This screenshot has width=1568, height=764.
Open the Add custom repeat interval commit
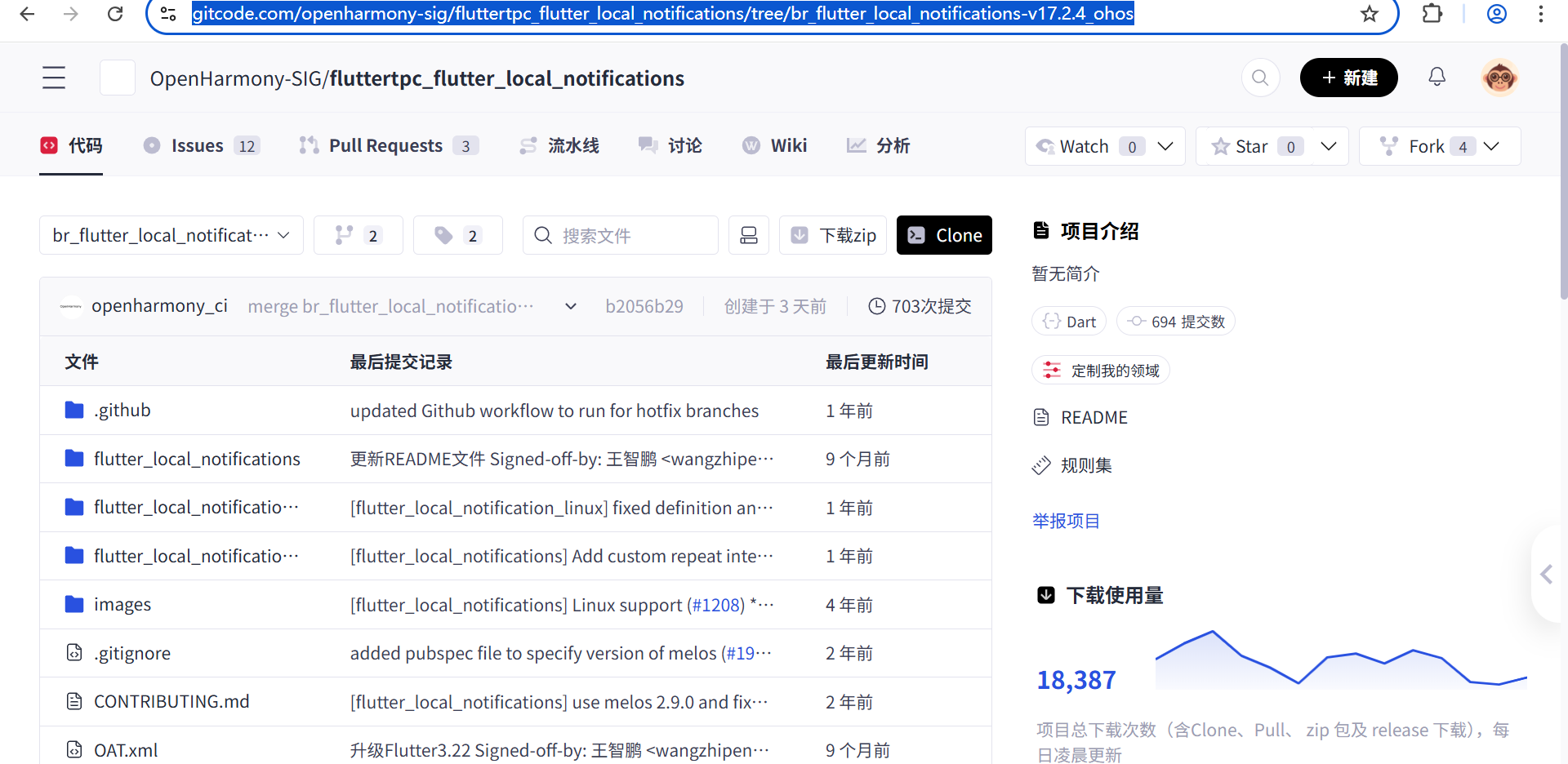click(x=562, y=556)
